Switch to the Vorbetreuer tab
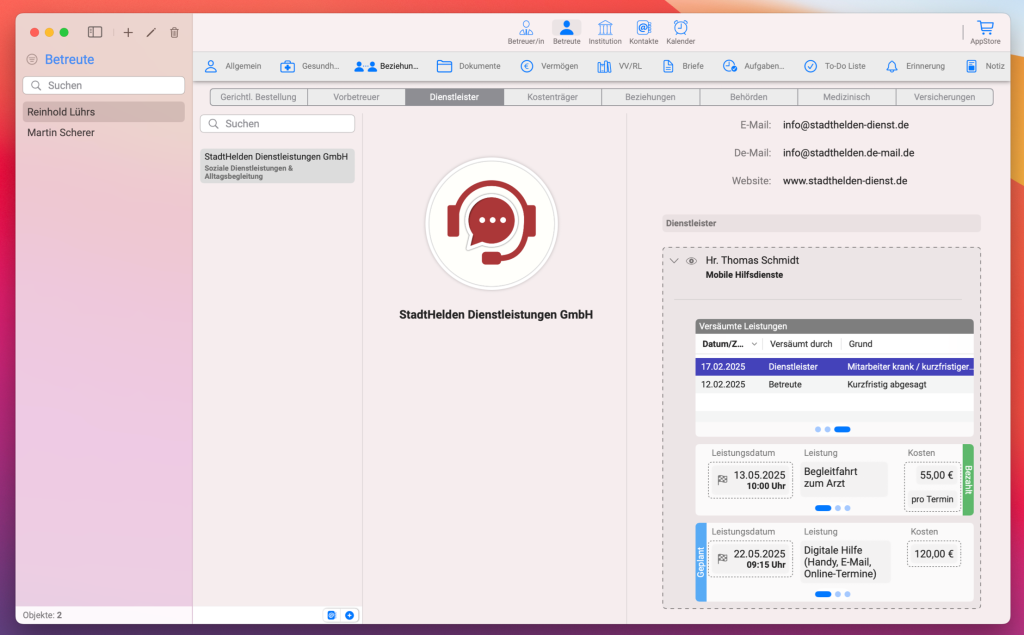Viewport: 1024px width, 635px height. coord(357,97)
